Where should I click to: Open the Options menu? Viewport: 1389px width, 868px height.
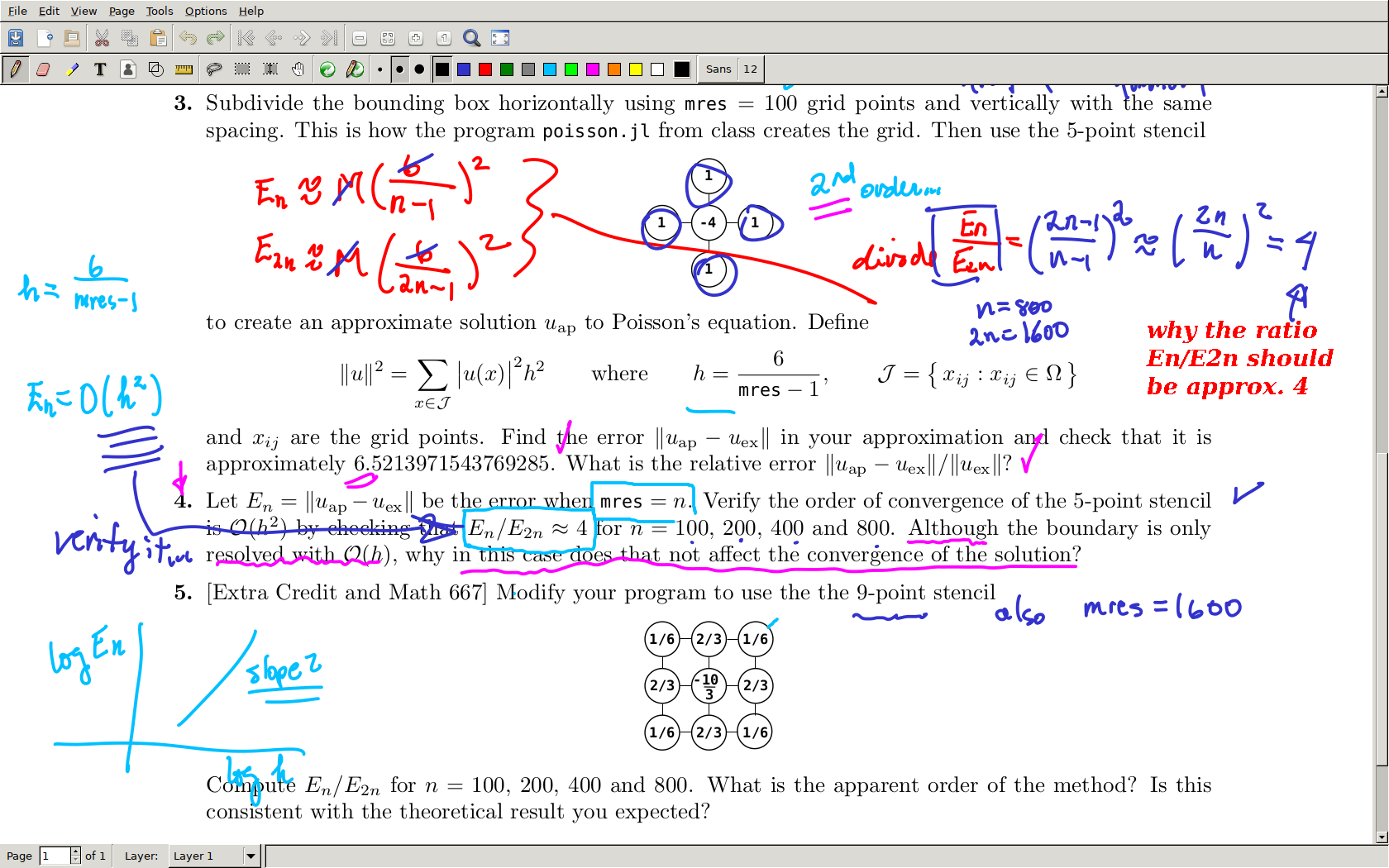click(x=205, y=11)
